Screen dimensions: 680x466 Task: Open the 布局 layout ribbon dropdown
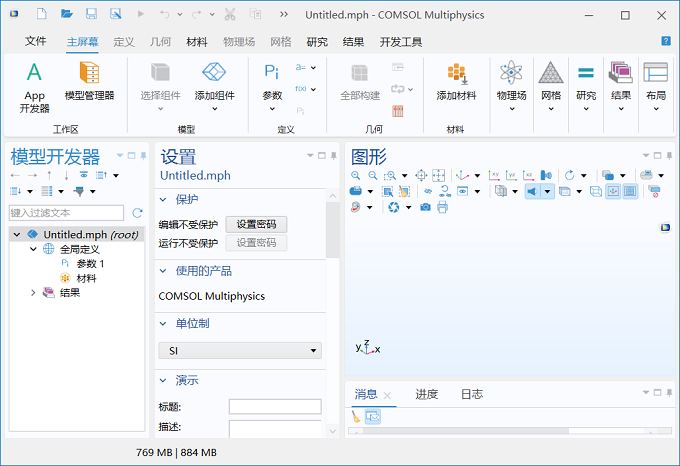tap(656, 87)
